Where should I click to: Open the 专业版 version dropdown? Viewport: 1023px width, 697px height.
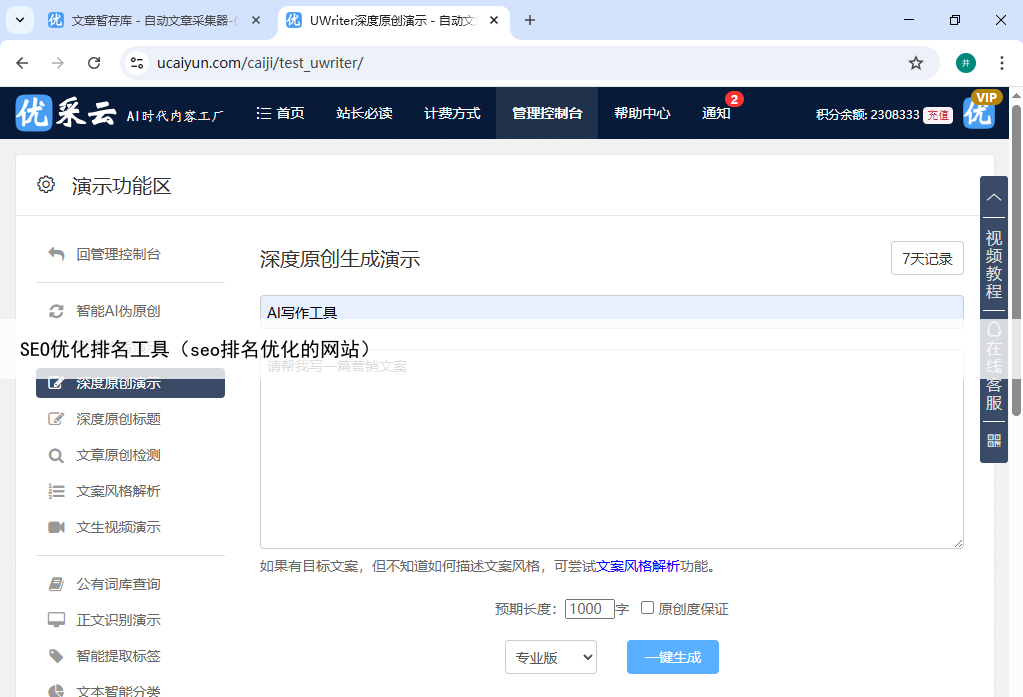click(550, 657)
